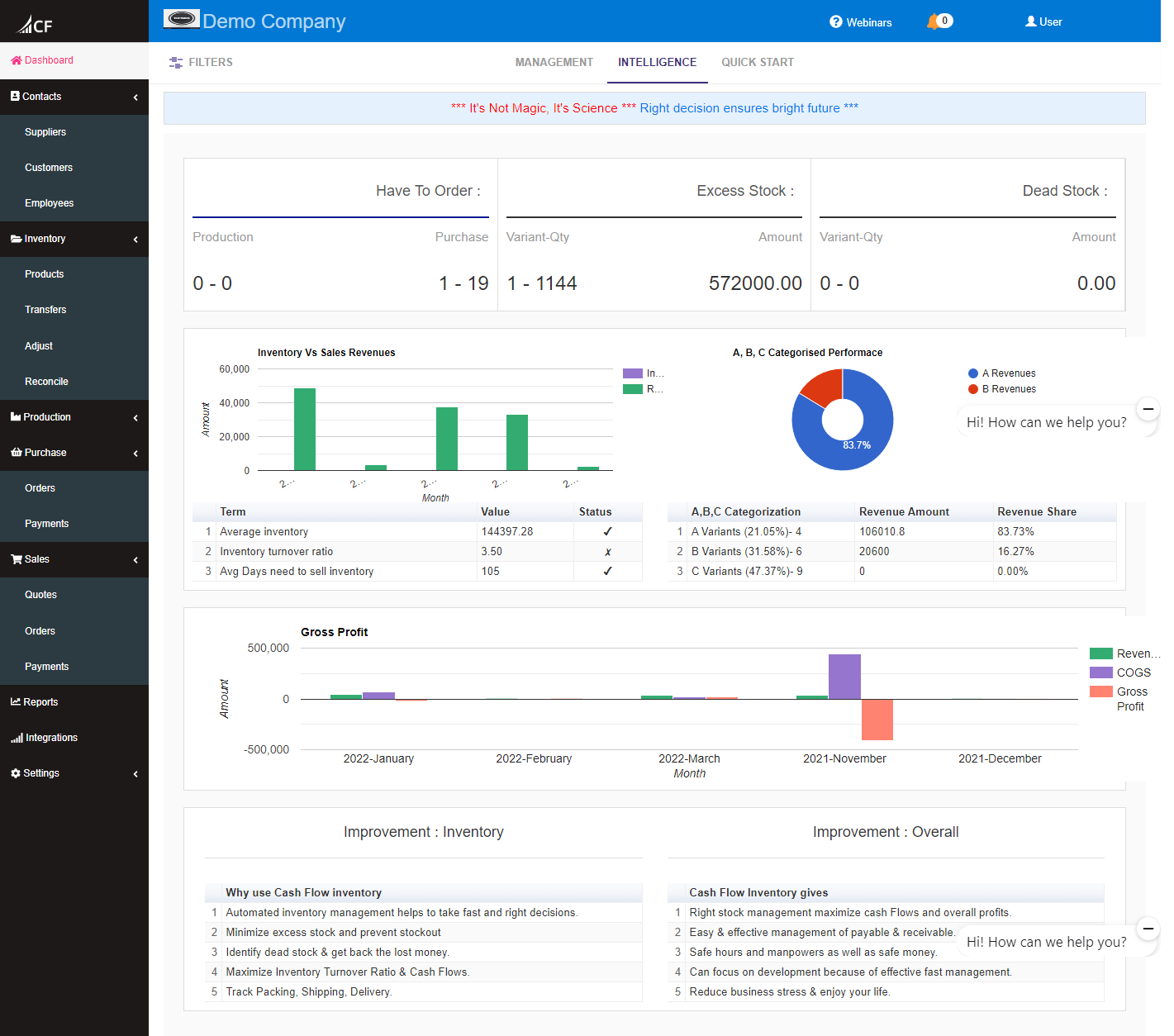Open the Suppliers link in sidebar

click(45, 132)
